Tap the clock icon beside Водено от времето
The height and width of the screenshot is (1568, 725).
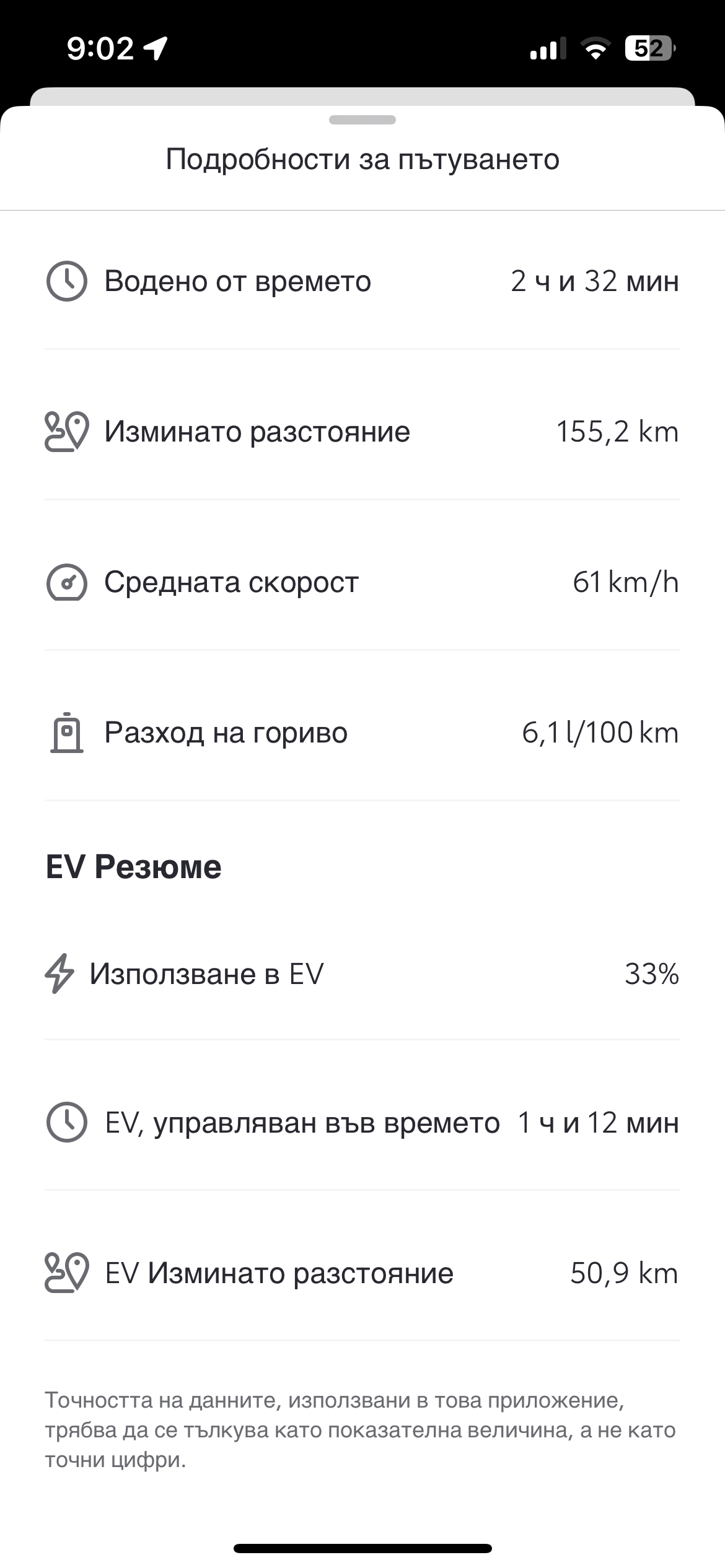tap(66, 281)
